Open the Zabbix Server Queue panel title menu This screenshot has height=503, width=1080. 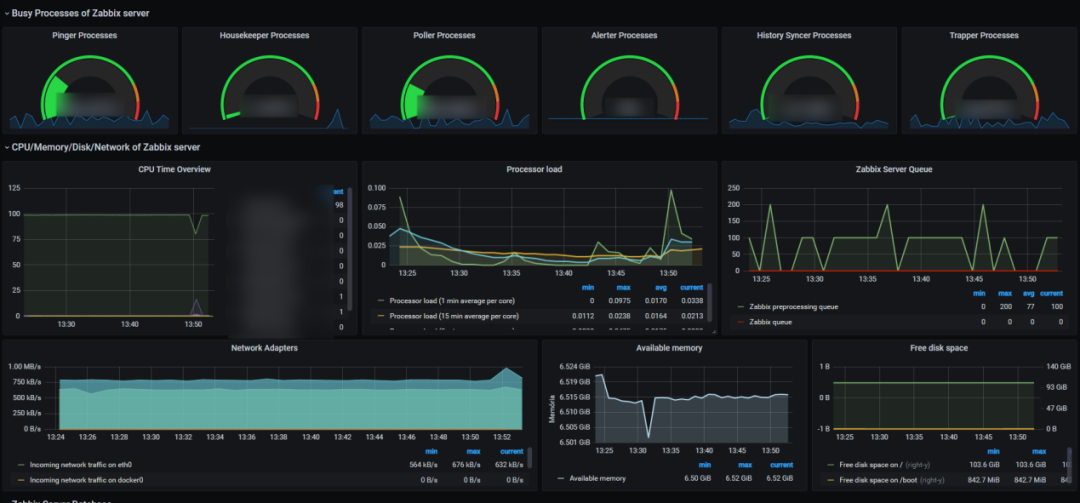click(894, 169)
